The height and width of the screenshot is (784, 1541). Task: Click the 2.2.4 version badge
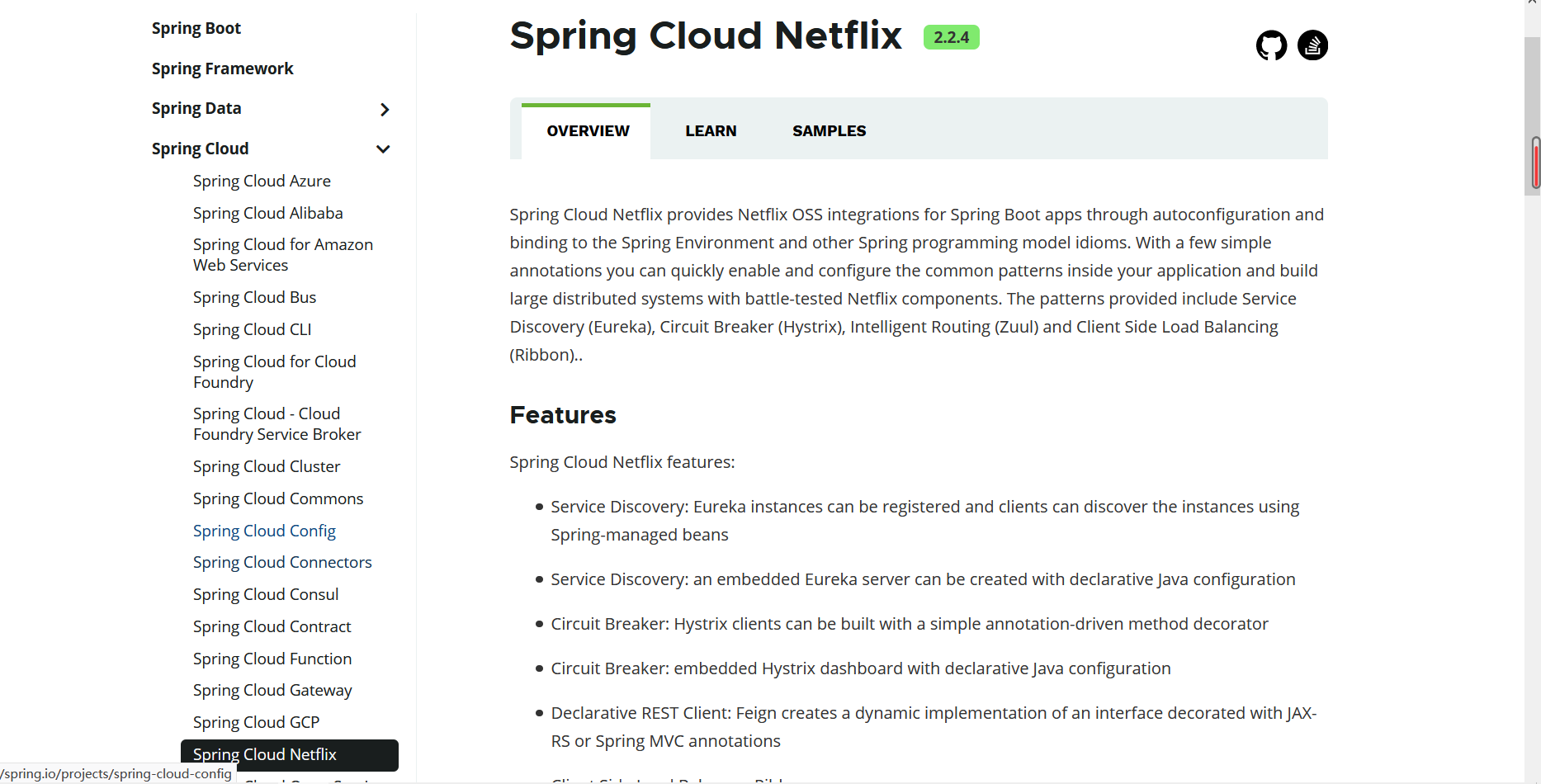(x=951, y=38)
